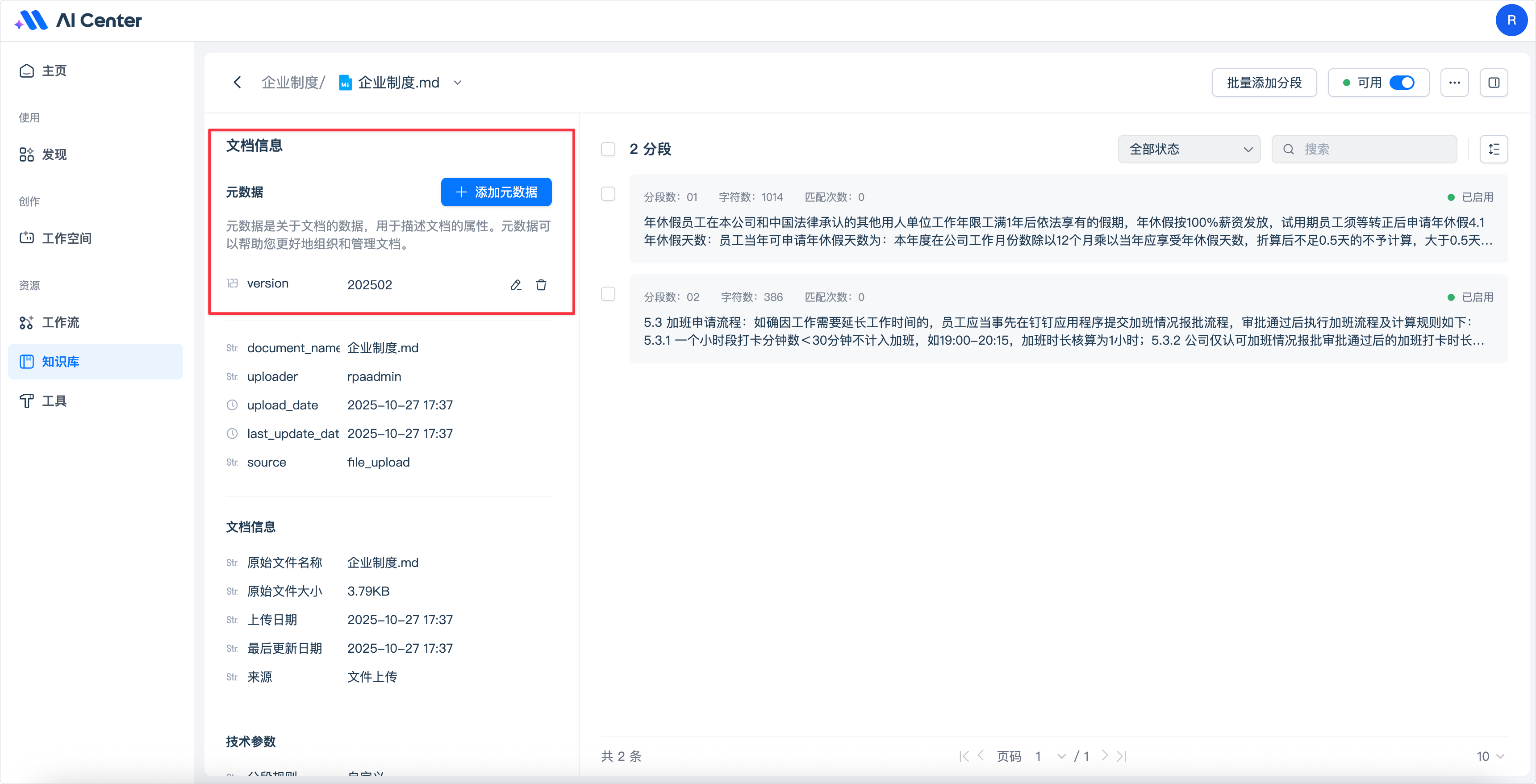
Task: Expand the 企业制度.md file name dropdown
Action: point(457,82)
